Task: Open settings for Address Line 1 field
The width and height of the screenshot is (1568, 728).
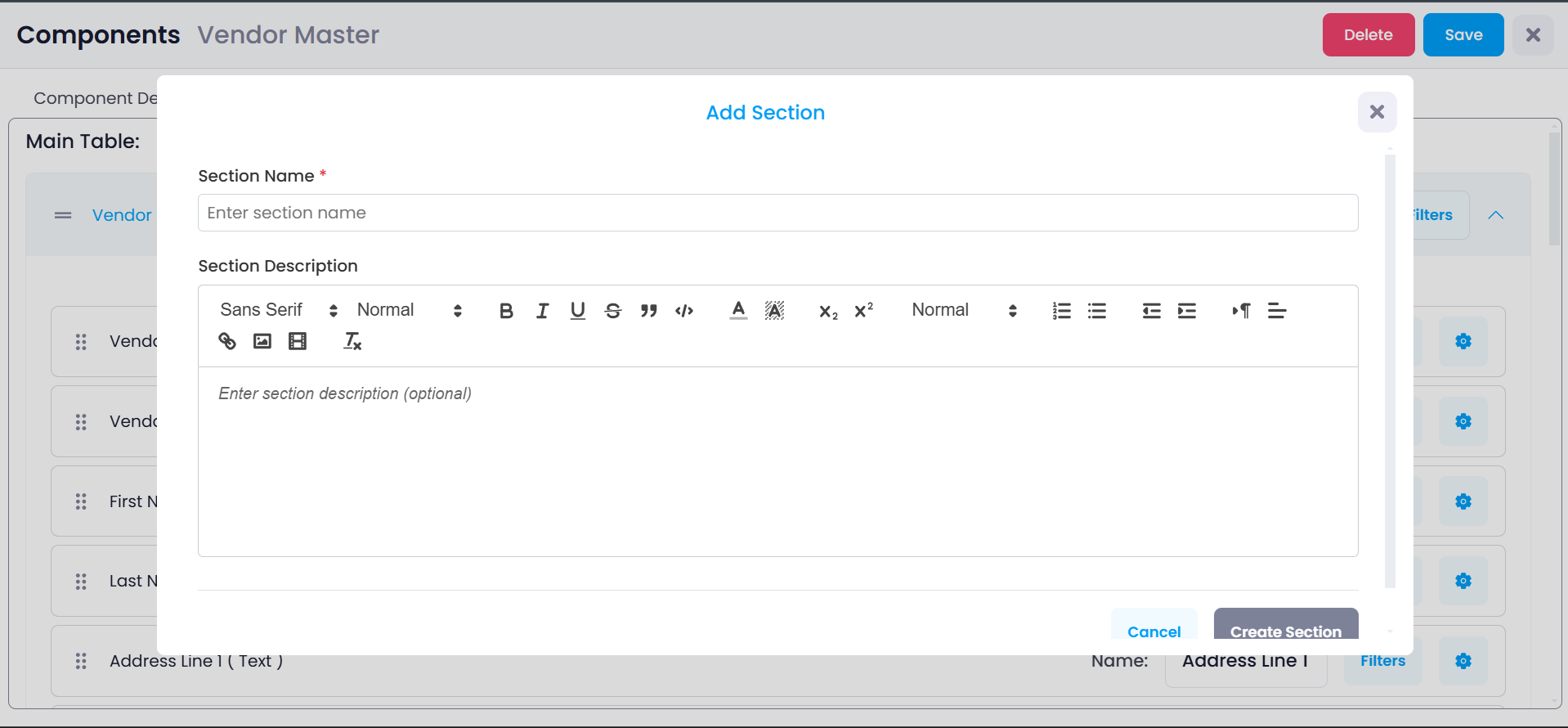Action: 1463,661
